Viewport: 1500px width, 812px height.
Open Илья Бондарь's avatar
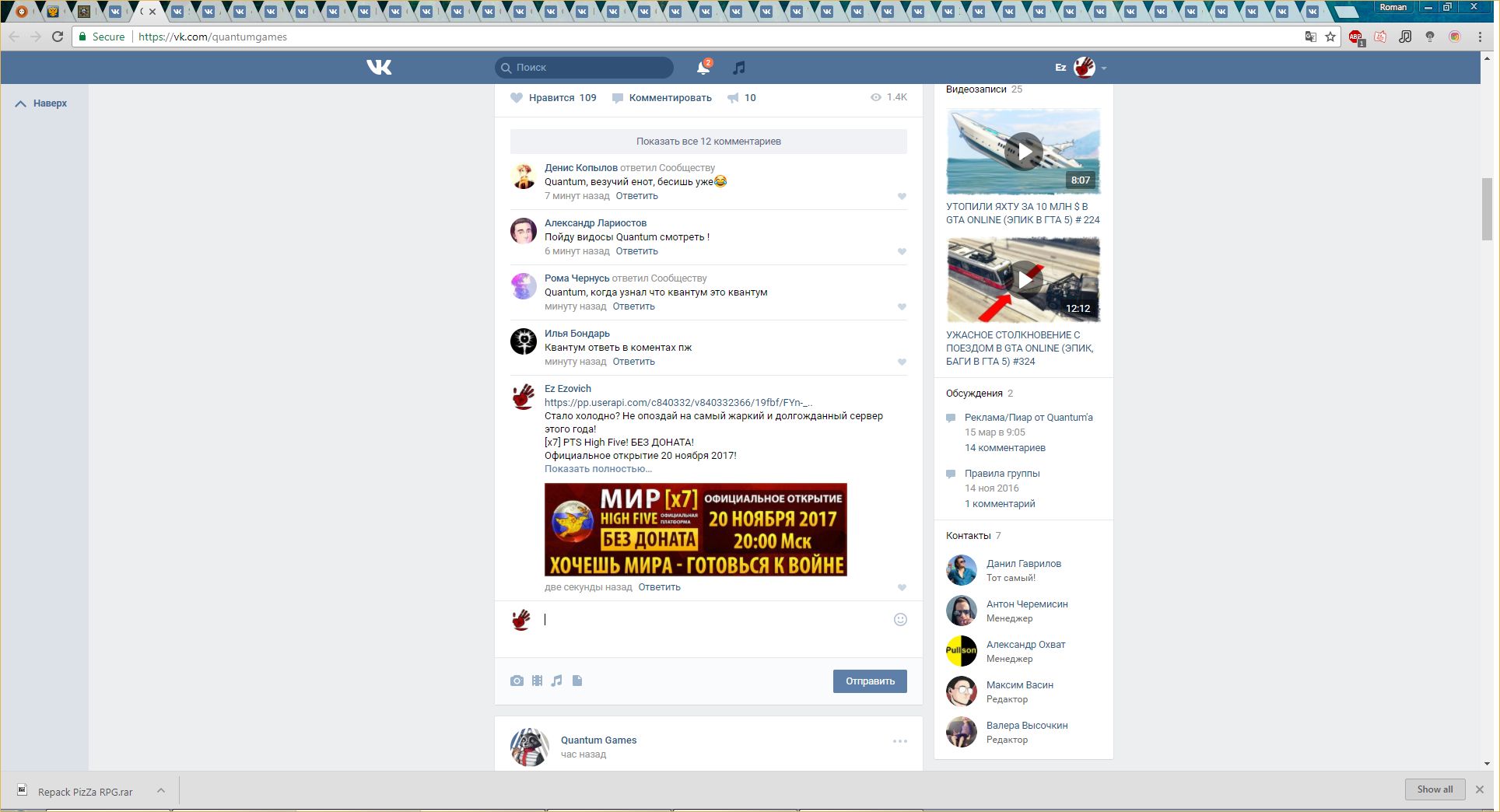[x=524, y=341]
